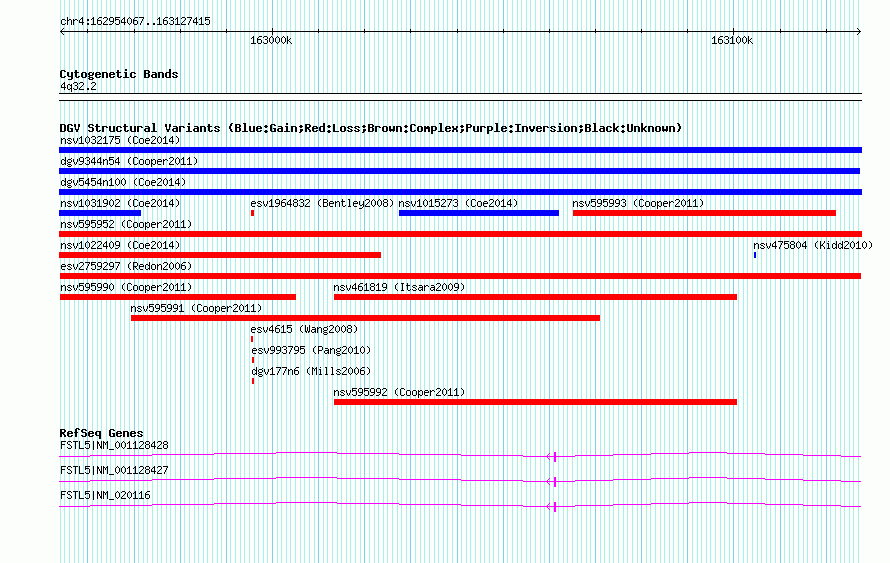This screenshot has height=563, width=890.
Task: Click the nsv1015273 (Coe2014) label
Action: [458, 203]
